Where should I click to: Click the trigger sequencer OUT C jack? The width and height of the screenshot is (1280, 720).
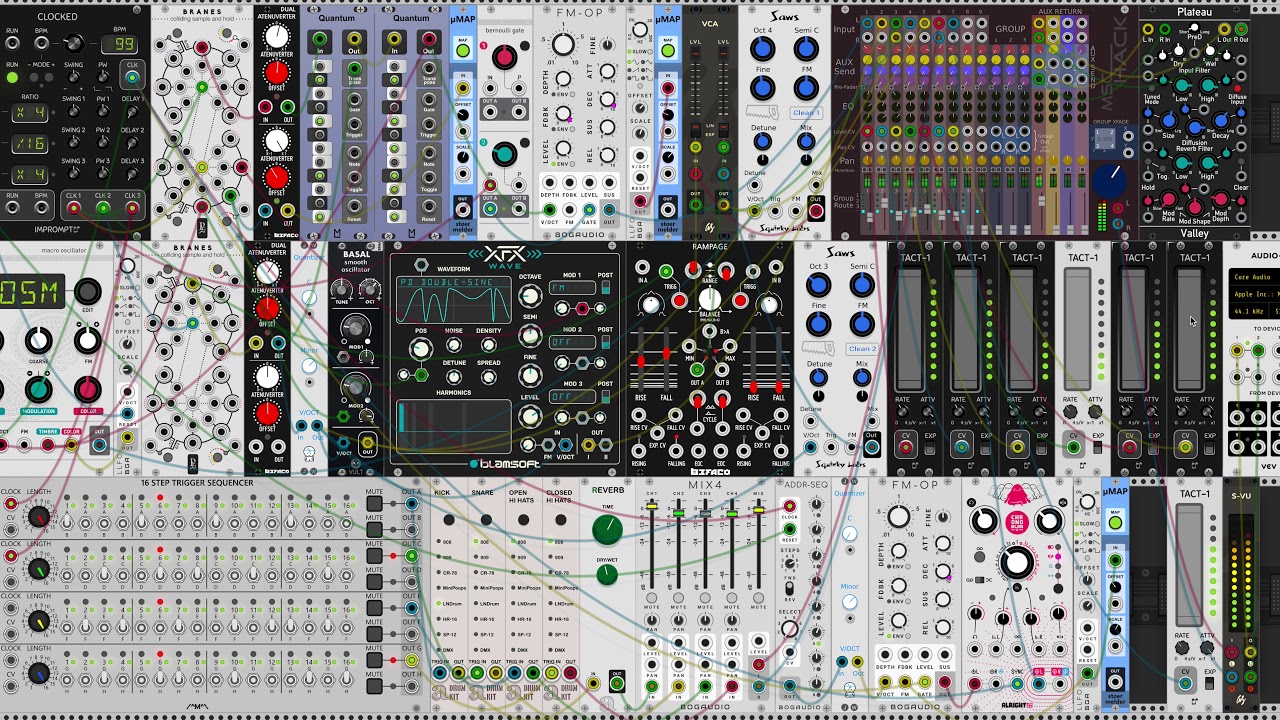(411, 555)
